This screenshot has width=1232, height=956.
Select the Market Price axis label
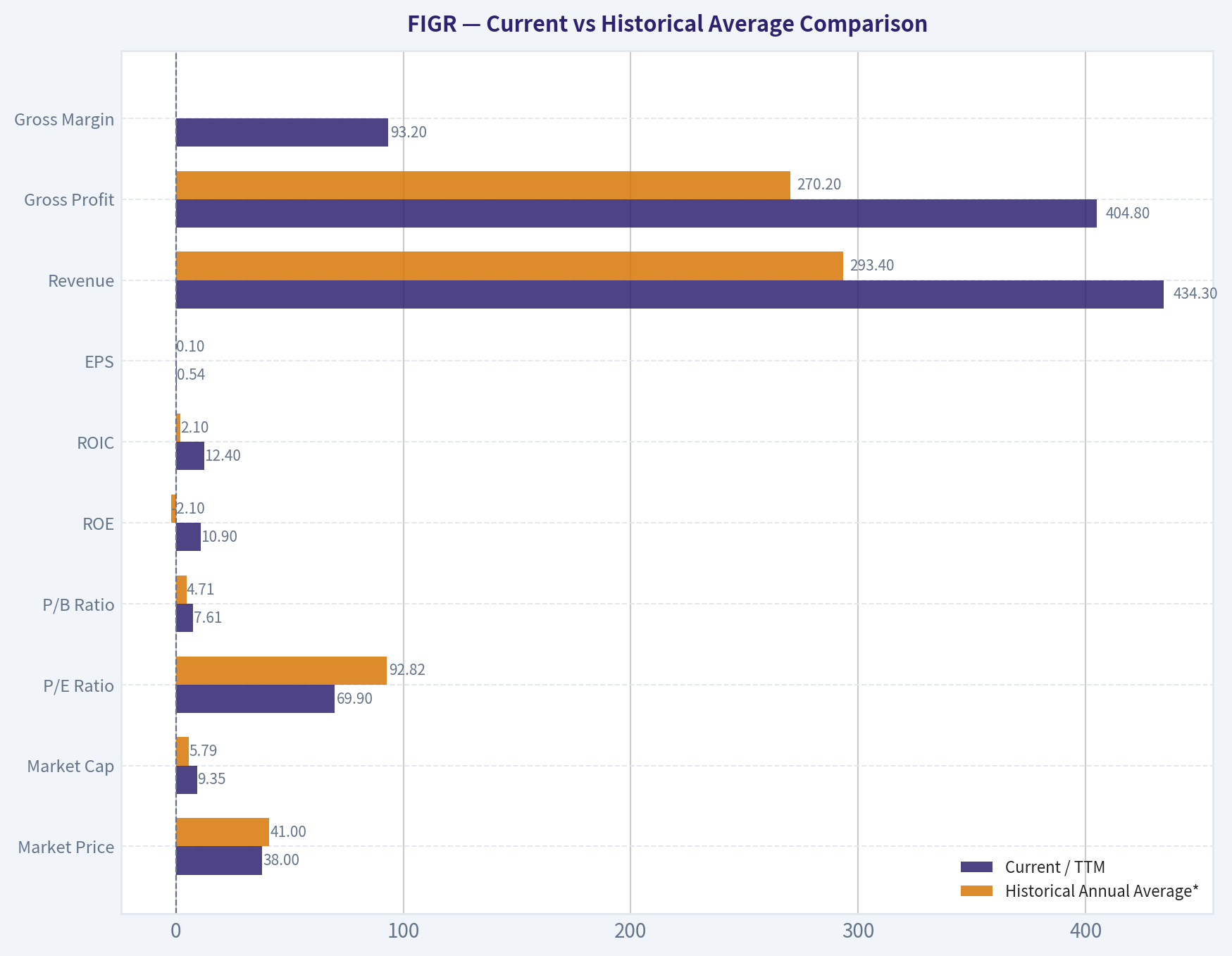coord(66,847)
